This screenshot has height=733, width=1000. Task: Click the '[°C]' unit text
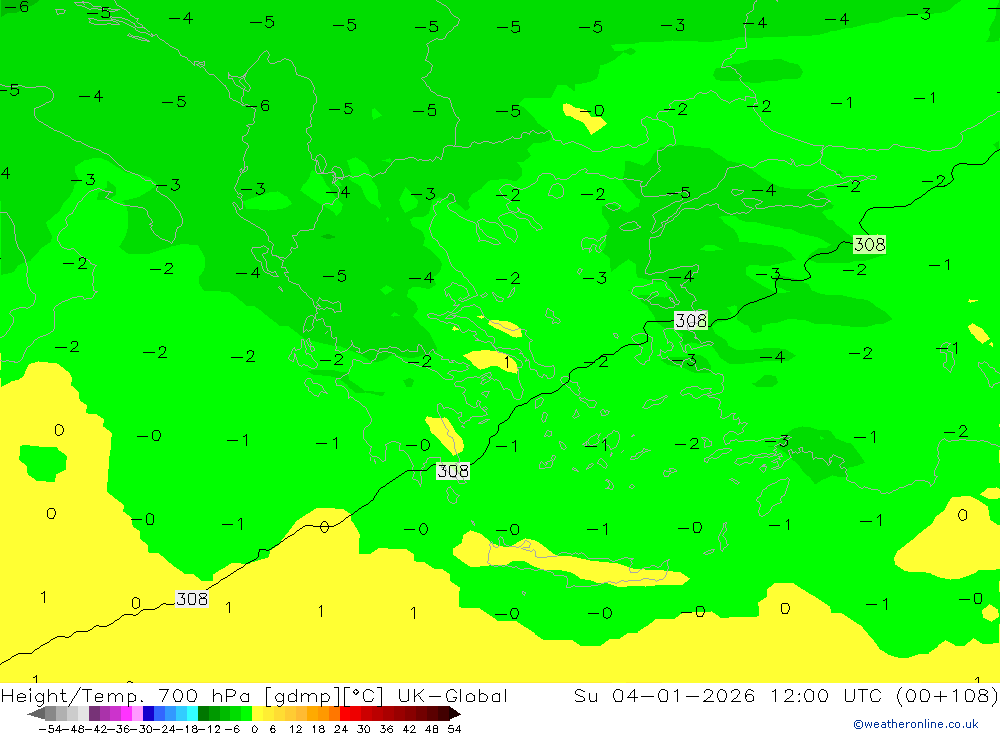point(364,696)
